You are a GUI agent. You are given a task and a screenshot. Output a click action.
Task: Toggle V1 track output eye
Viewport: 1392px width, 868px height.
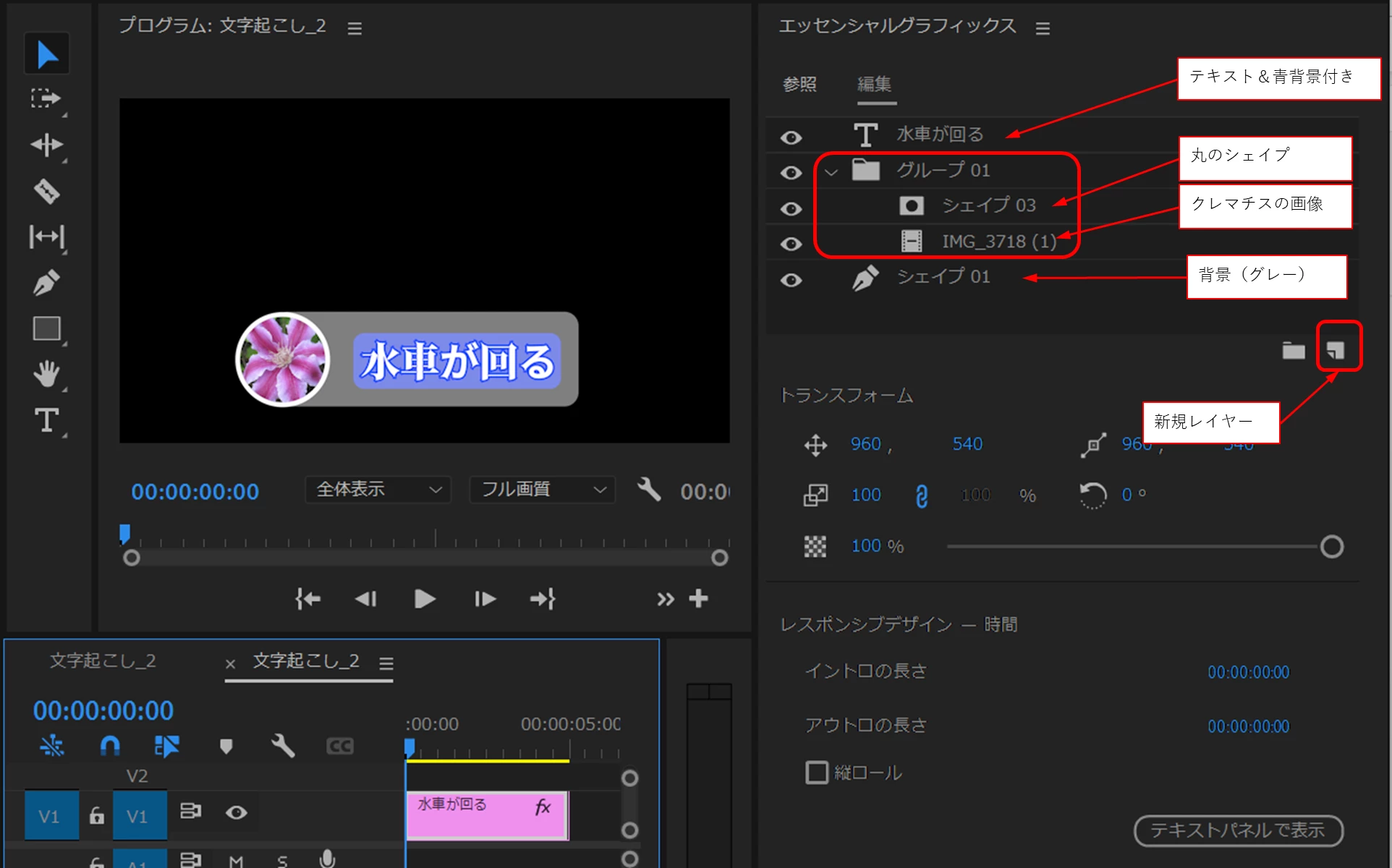236,813
